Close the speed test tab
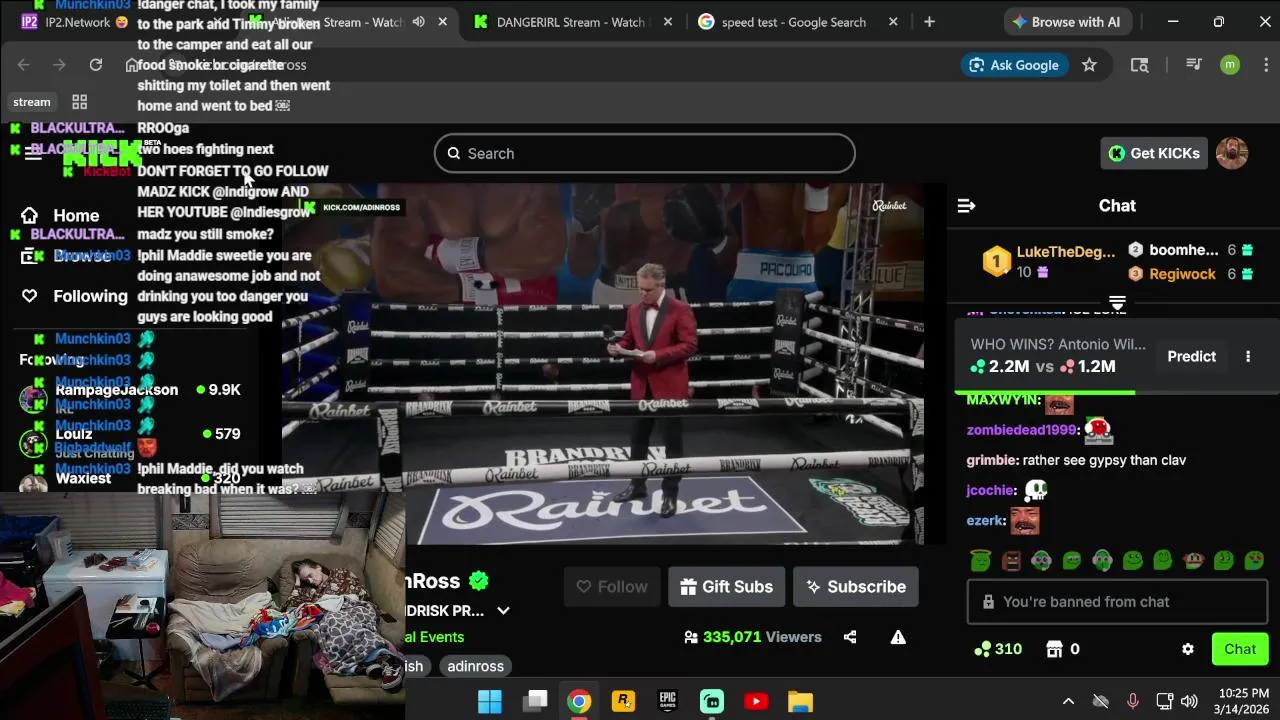Viewport: 1280px width, 720px height. point(893,22)
